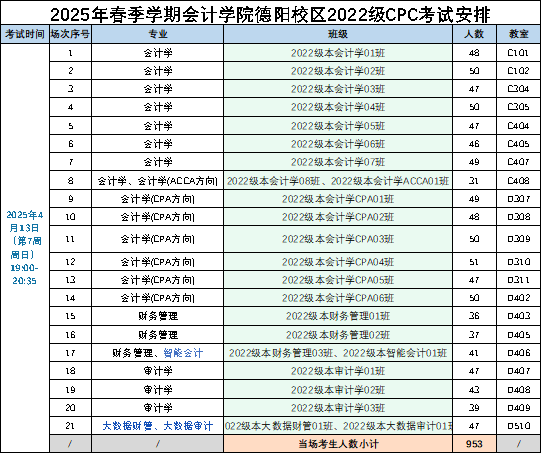Click the 会计学、会计学(ACCA方向) major cell

[x=158, y=180]
